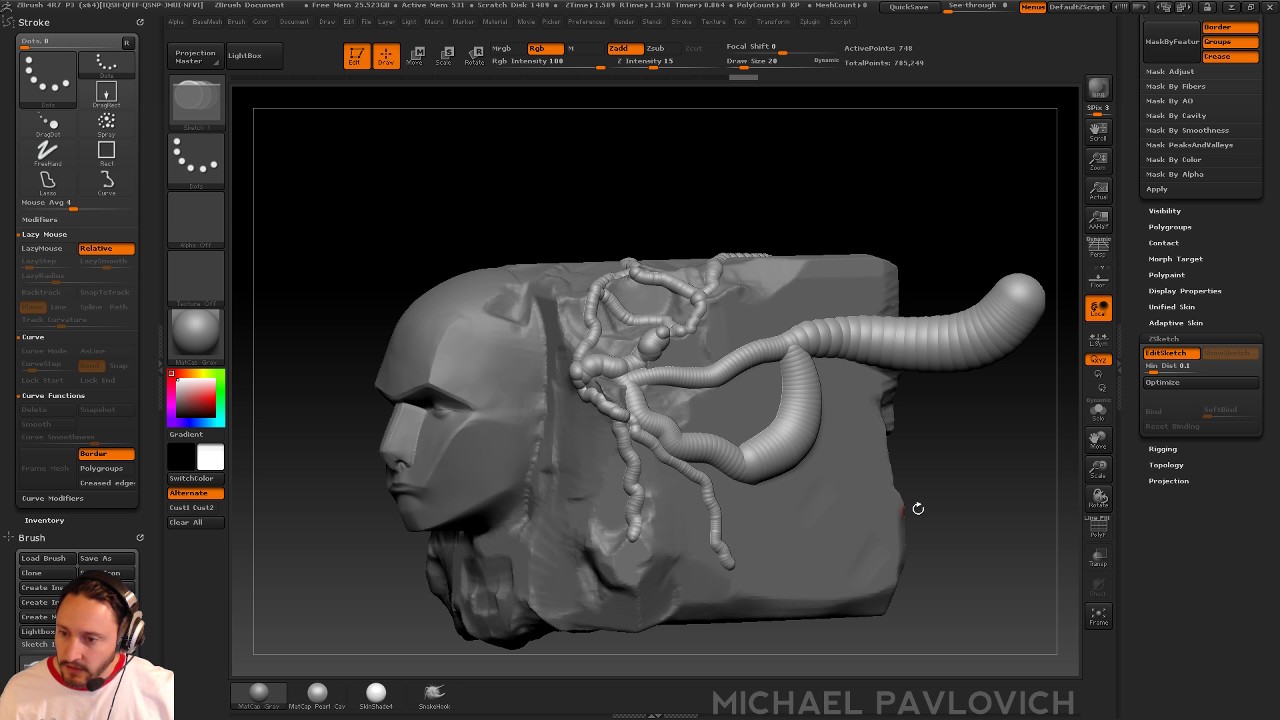This screenshot has height=720, width=1280.
Task: Open the Texture menu
Action: [713, 21]
